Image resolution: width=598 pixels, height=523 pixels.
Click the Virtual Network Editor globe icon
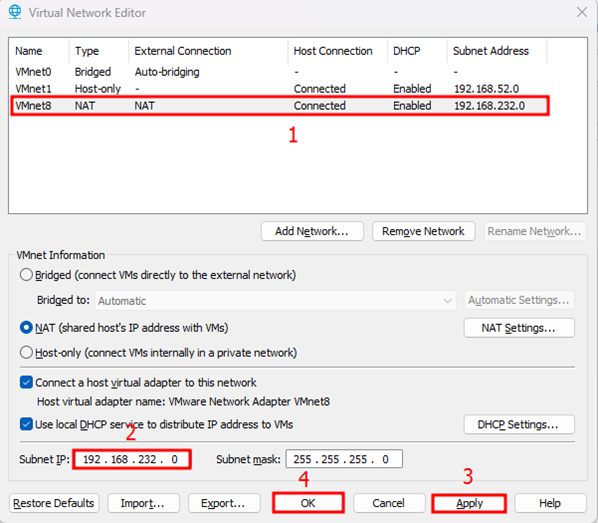[15, 12]
